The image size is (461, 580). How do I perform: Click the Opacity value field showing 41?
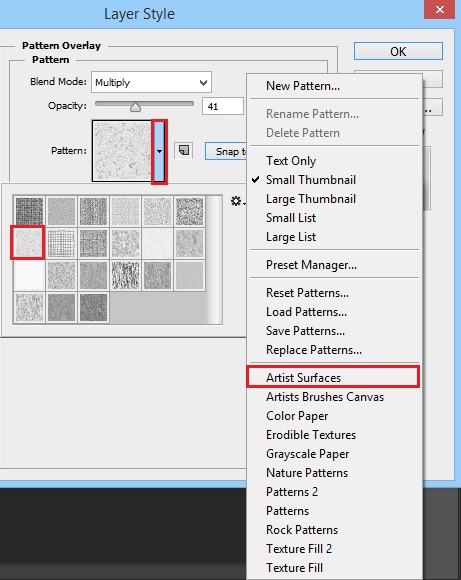(223, 107)
